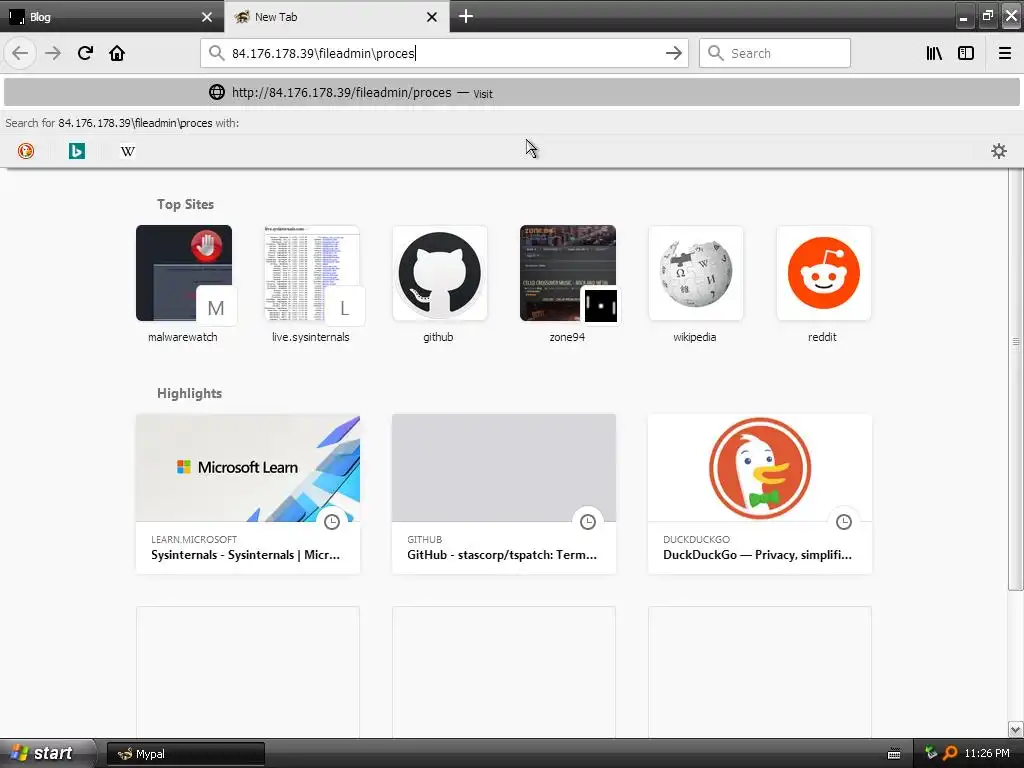Click the Highlights section heading

click(189, 393)
